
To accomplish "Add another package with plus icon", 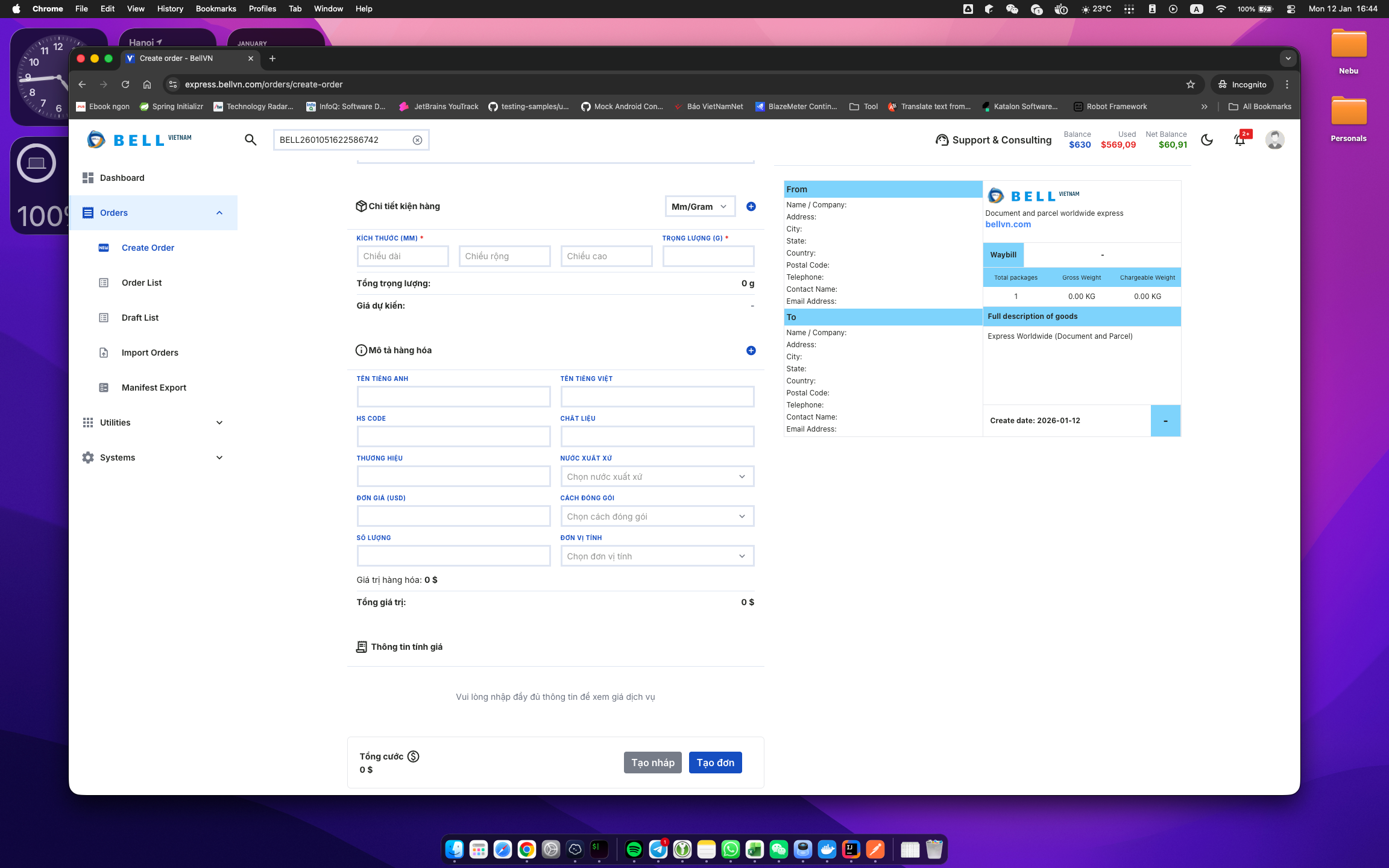I will [751, 206].
